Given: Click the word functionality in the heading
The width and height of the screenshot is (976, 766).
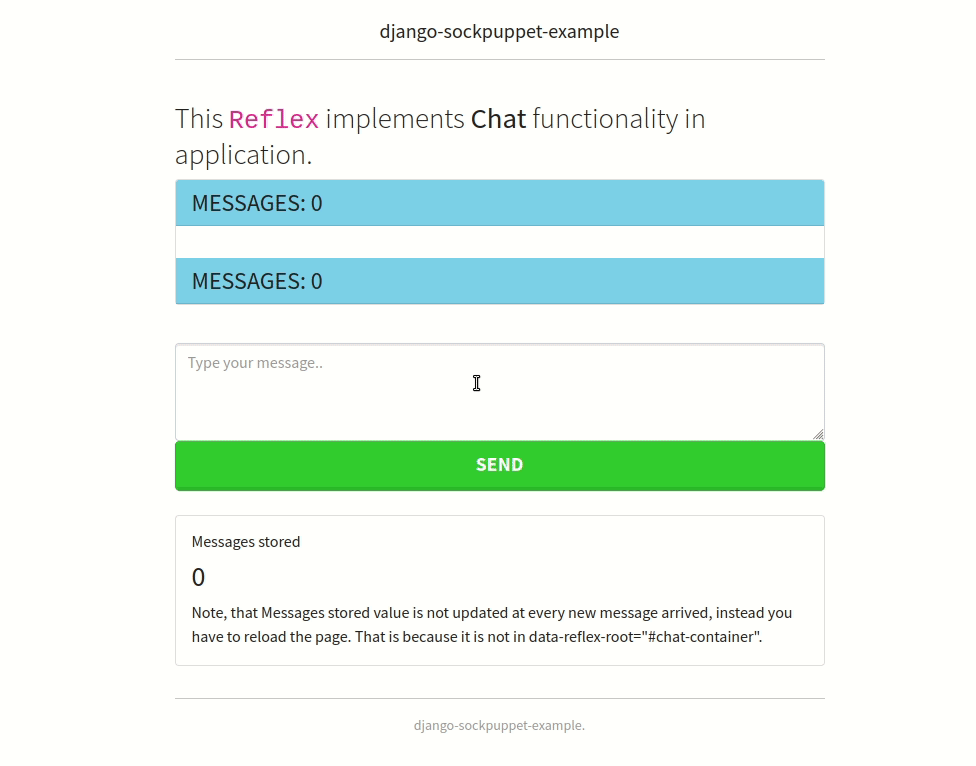Looking at the screenshot, I should coord(604,119).
